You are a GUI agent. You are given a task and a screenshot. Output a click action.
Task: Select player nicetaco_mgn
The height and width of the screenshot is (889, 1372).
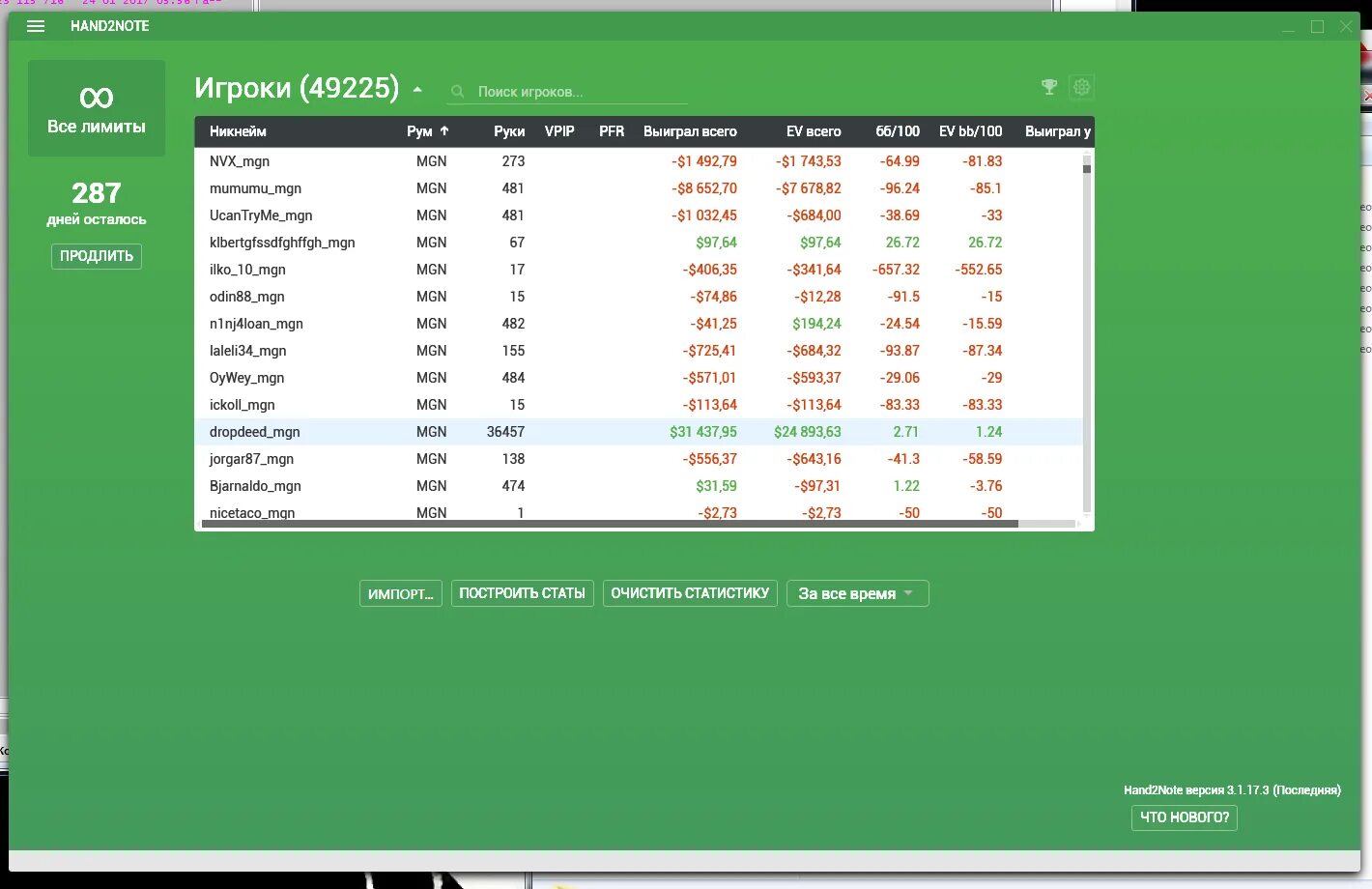[252, 512]
